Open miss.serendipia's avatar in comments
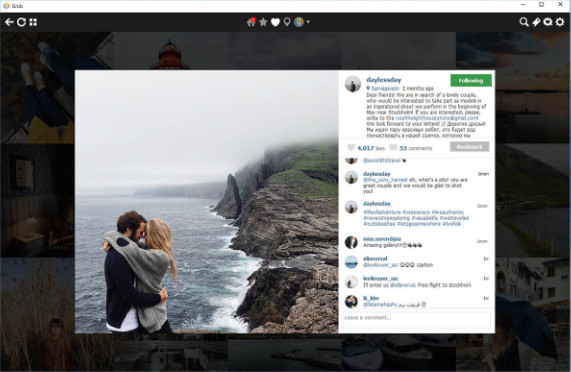Viewport: 571px width, 372px height. (x=351, y=242)
